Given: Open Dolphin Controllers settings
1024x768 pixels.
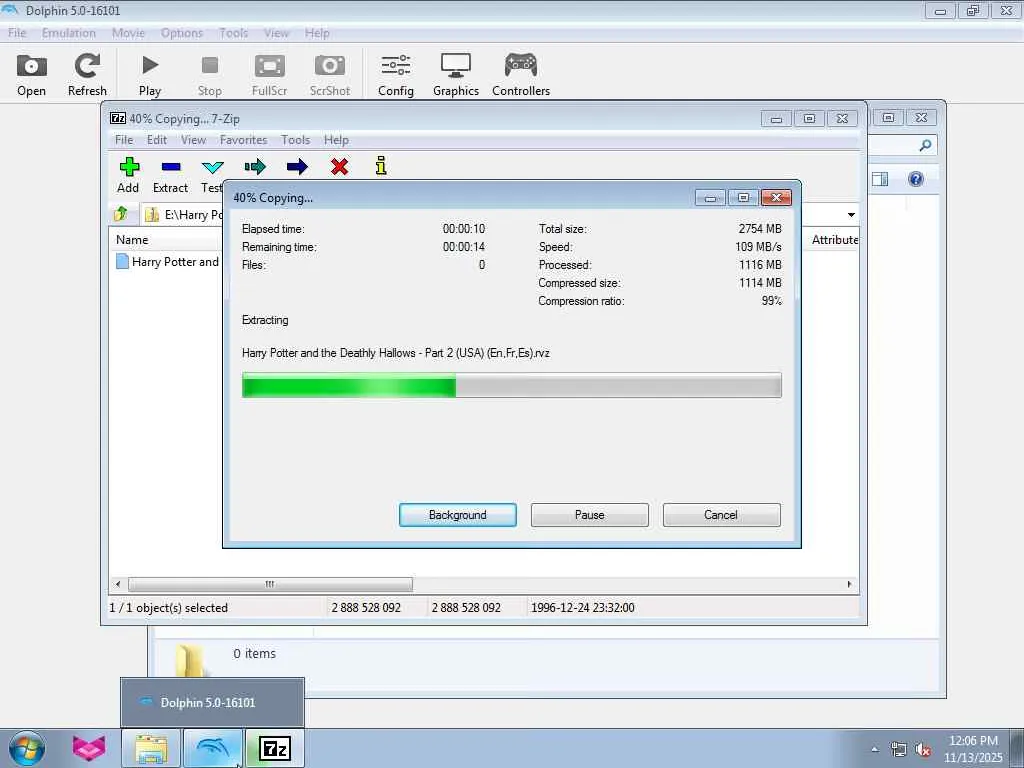Looking at the screenshot, I should tap(520, 74).
